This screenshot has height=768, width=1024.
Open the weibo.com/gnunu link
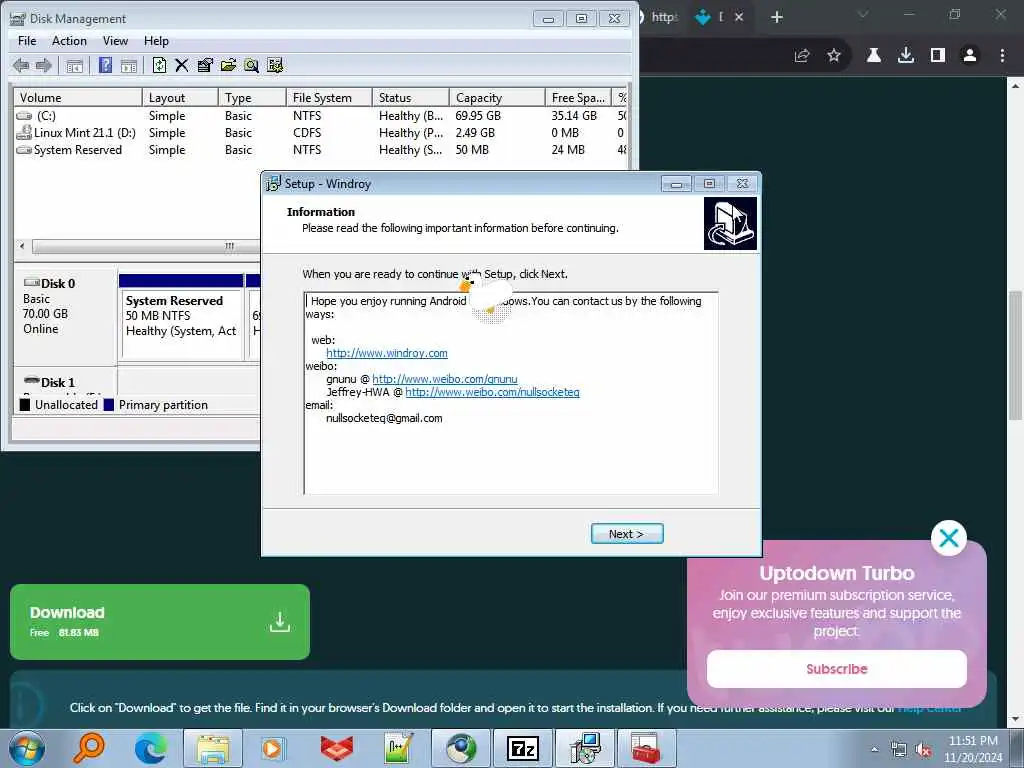(x=445, y=379)
